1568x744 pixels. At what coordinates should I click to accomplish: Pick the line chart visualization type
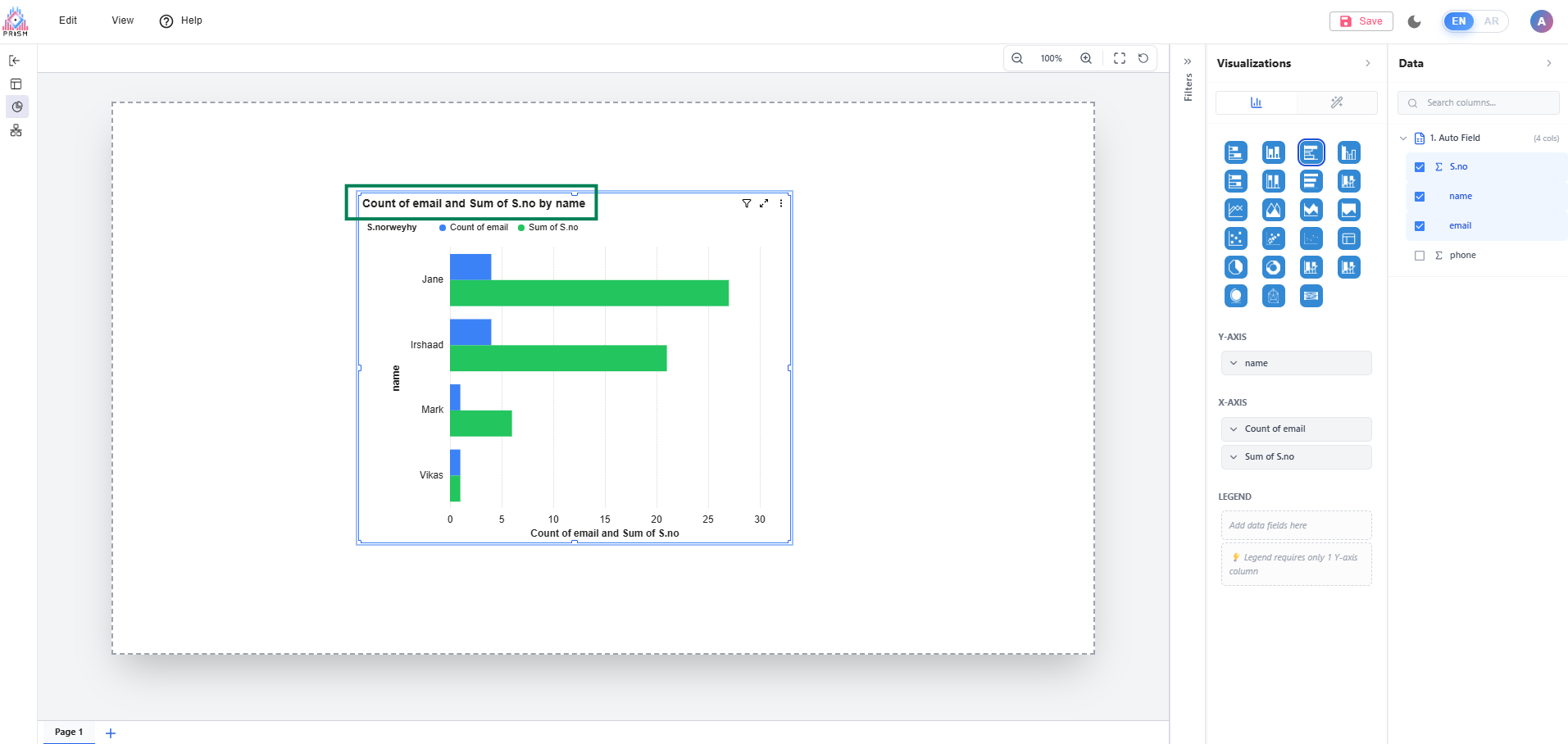[1235, 210]
